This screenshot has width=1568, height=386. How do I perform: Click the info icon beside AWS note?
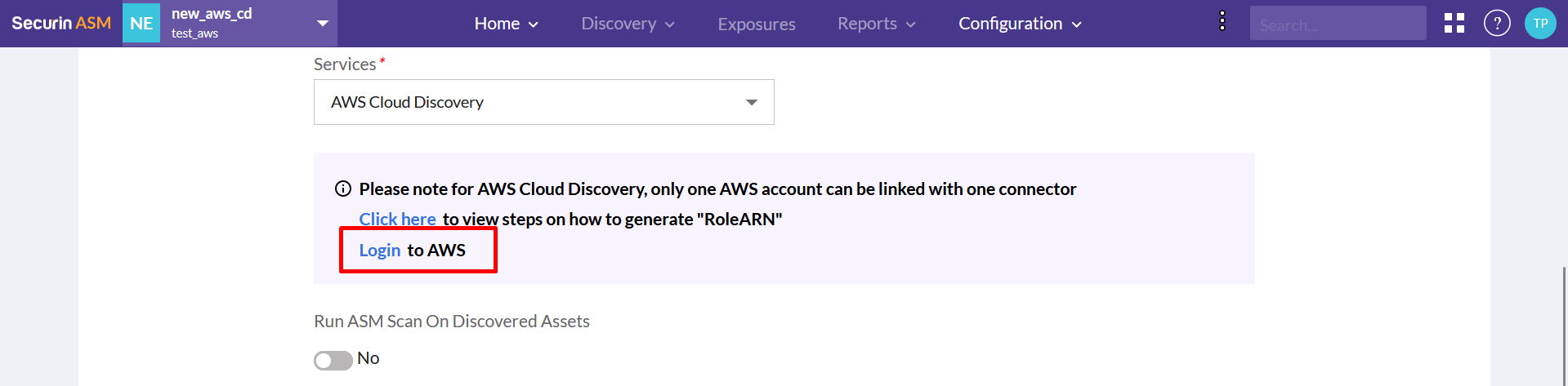point(343,189)
